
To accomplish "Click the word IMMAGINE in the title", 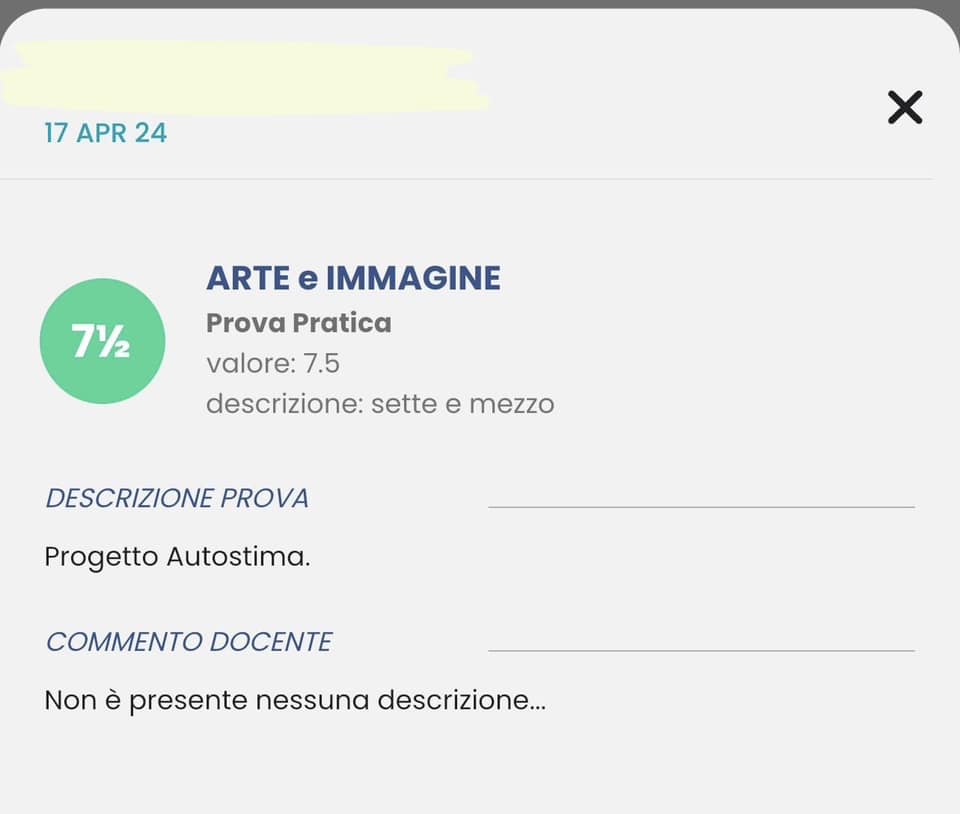I will pos(413,278).
